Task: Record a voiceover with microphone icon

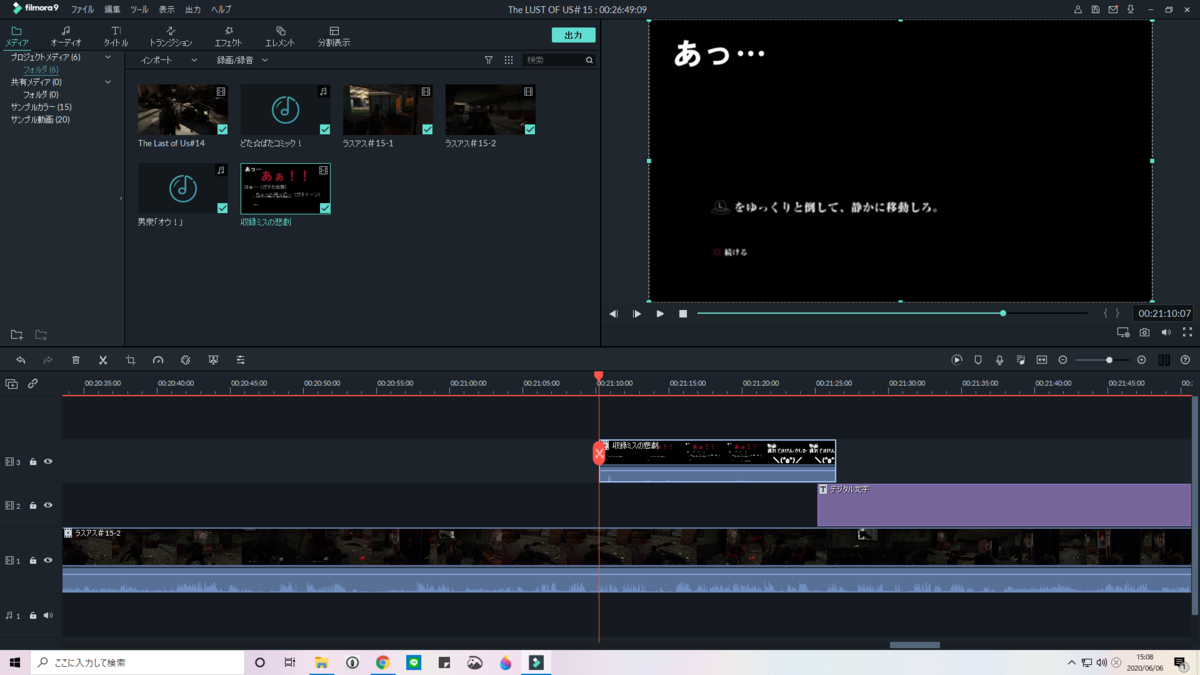Action: point(999,360)
